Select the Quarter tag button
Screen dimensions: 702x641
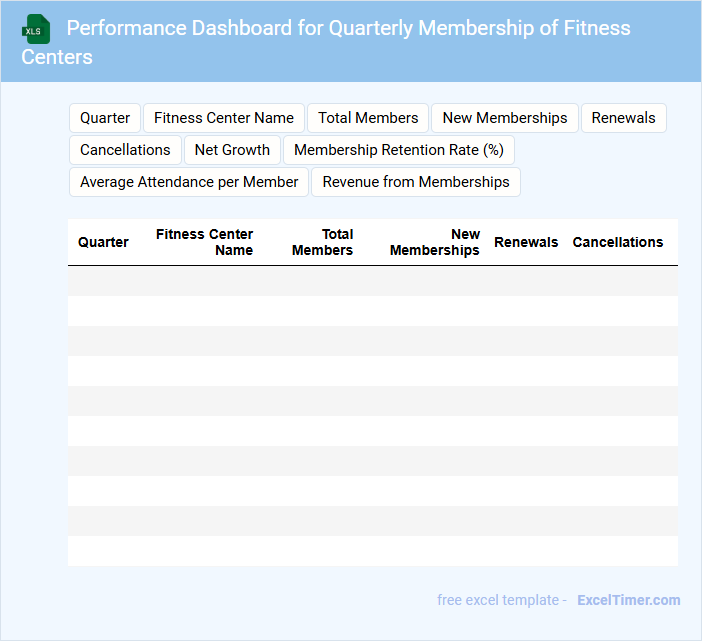coord(105,118)
